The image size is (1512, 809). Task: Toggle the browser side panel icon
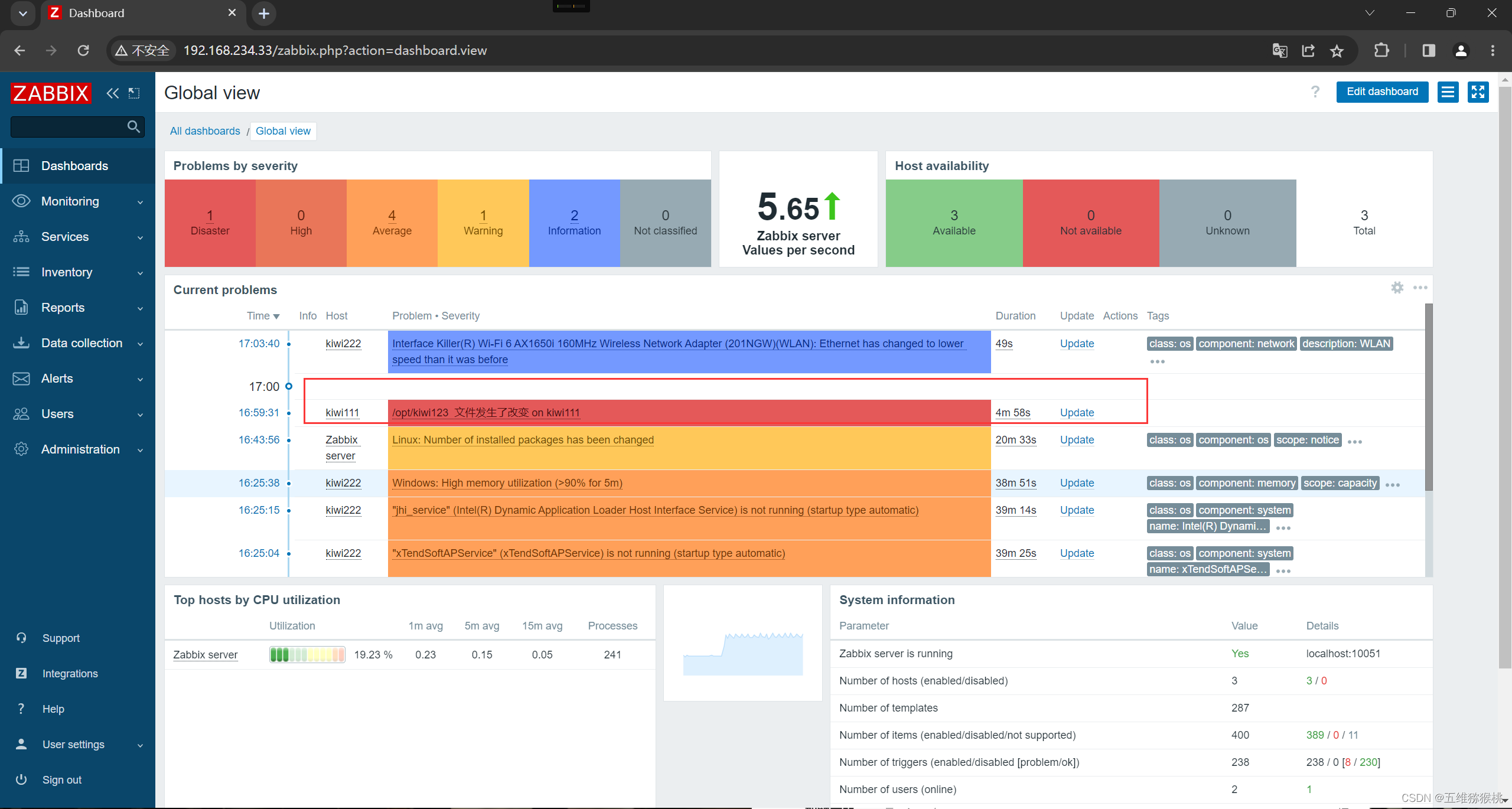(x=1428, y=51)
